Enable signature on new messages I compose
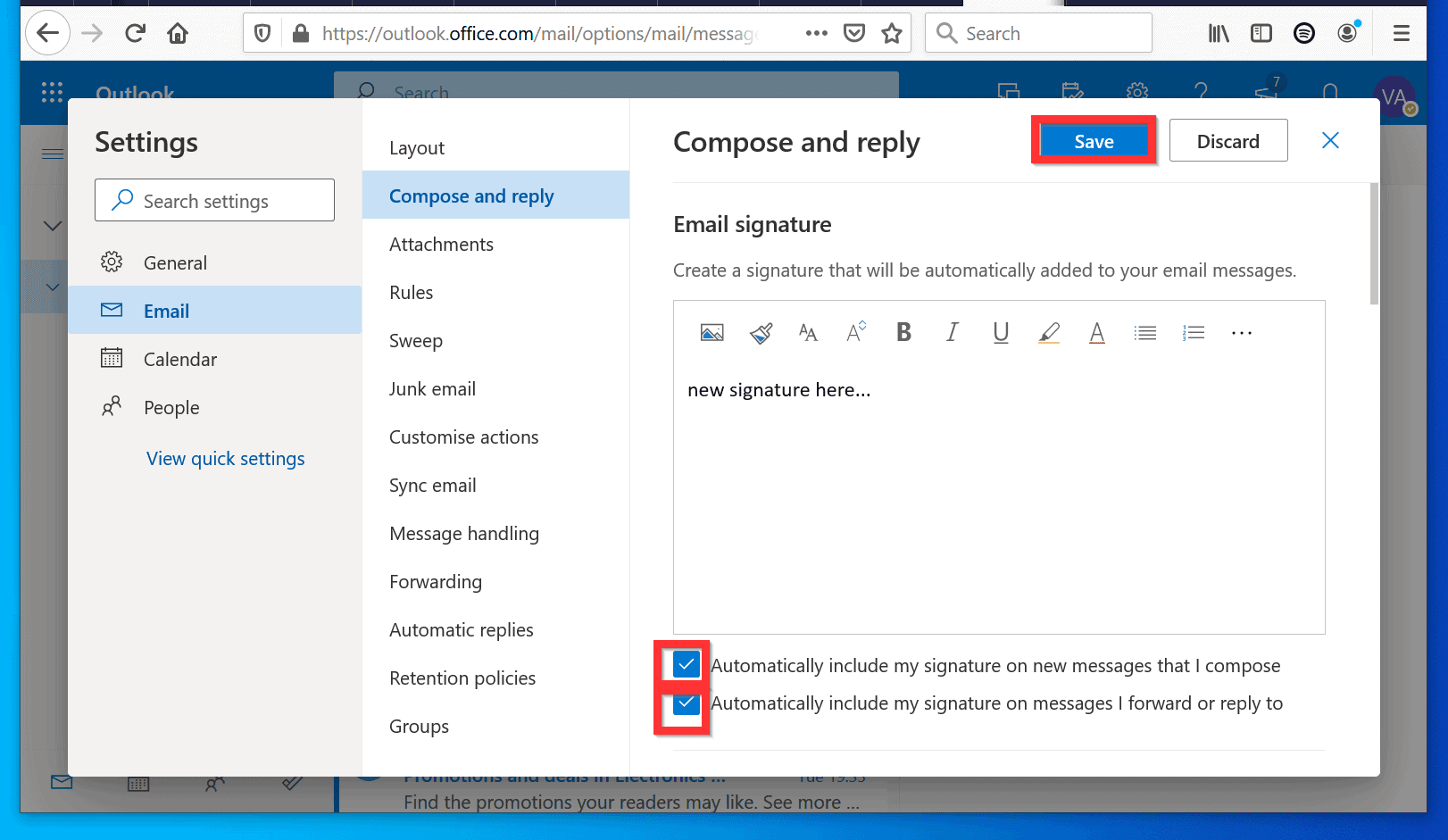This screenshot has width=1448, height=840. coord(686,664)
